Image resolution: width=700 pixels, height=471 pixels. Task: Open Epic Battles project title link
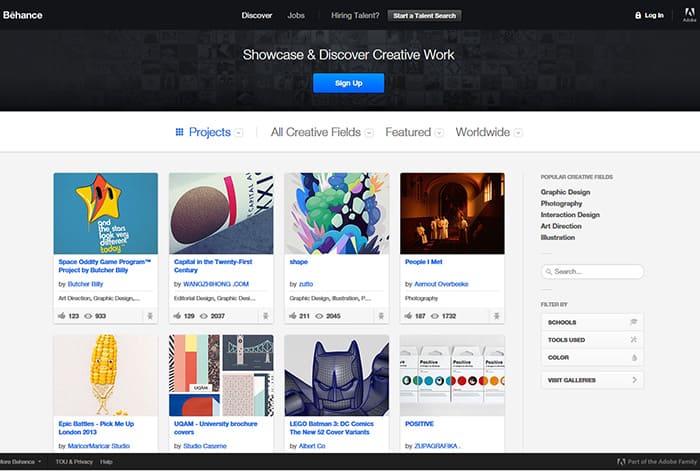[x=96, y=428]
